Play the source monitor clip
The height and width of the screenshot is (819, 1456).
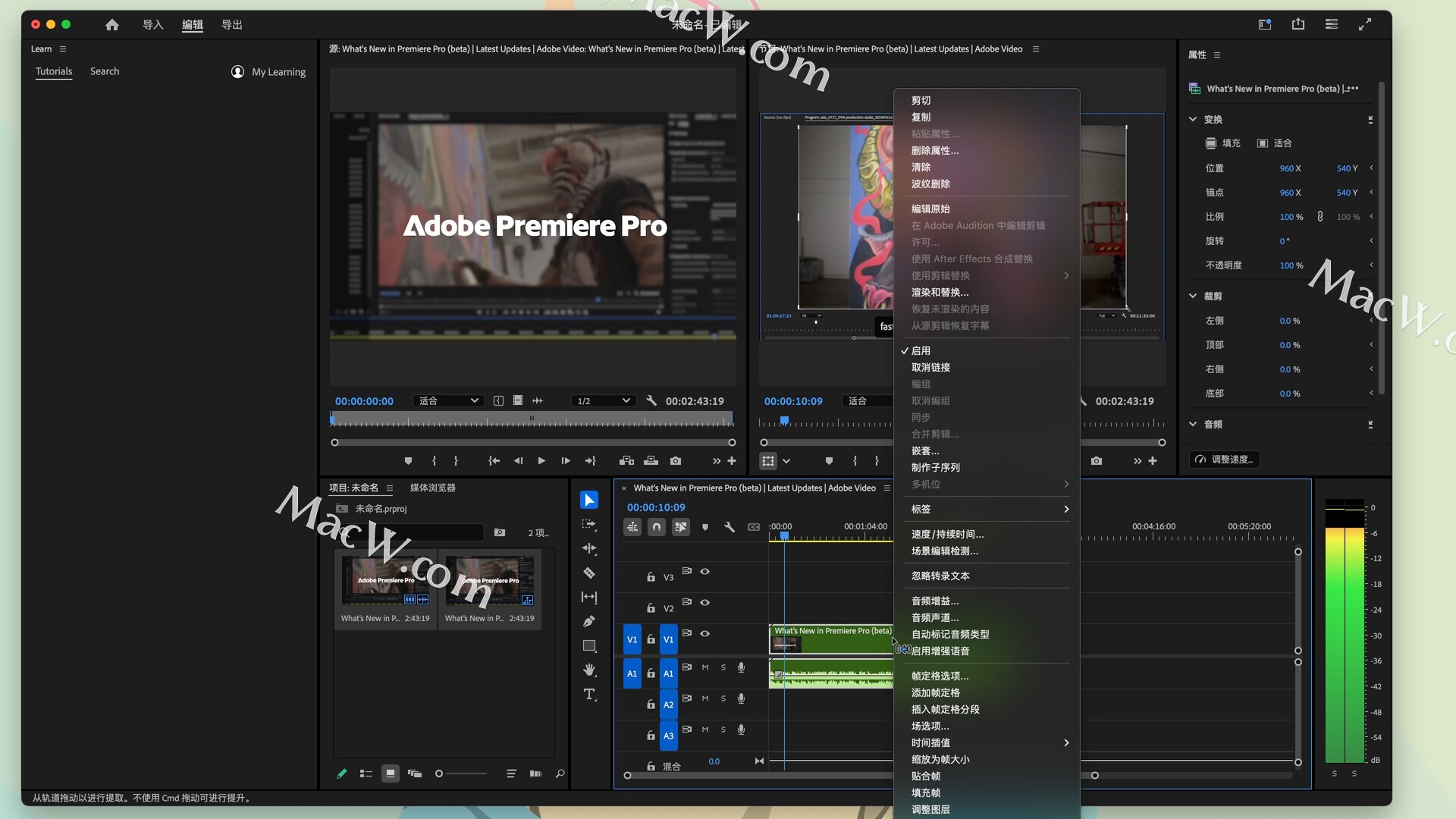click(541, 461)
